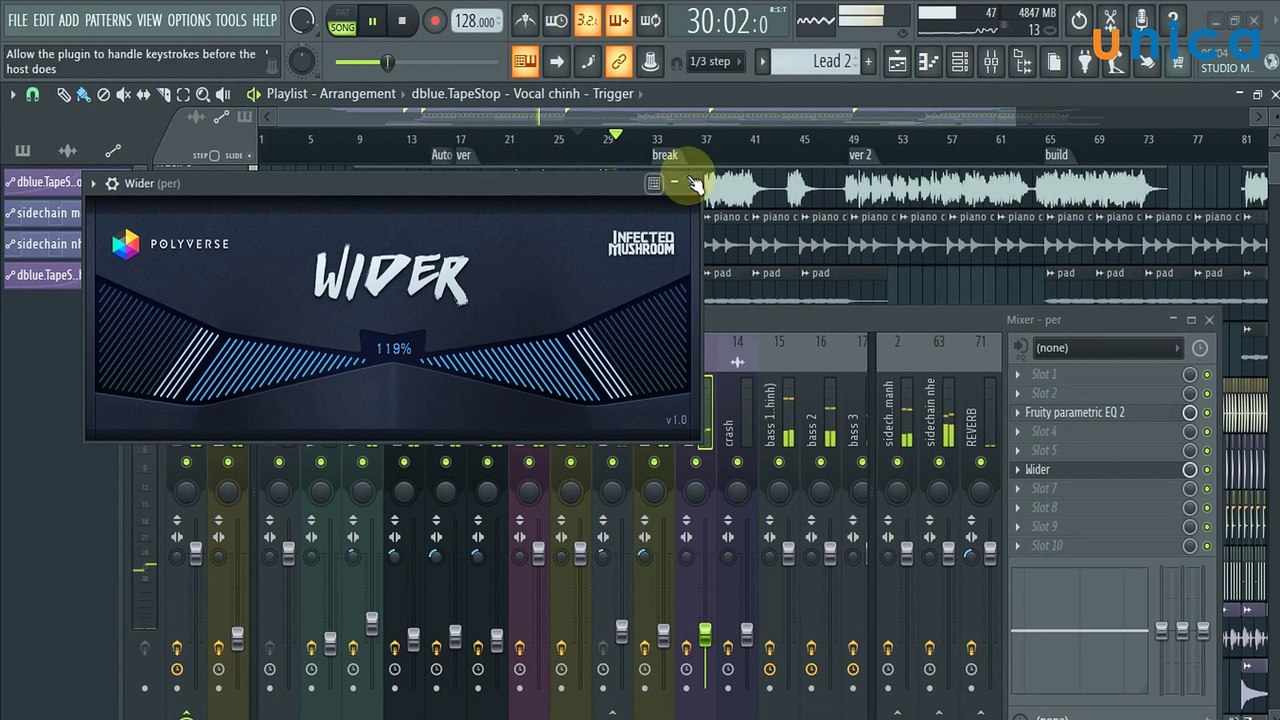This screenshot has height=720, width=1280.
Task: Open the PATTERNS menu
Action: point(108,20)
